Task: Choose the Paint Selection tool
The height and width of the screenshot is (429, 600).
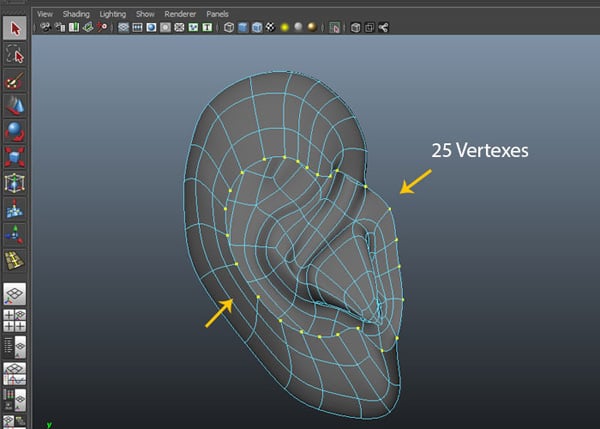Action: point(14,80)
